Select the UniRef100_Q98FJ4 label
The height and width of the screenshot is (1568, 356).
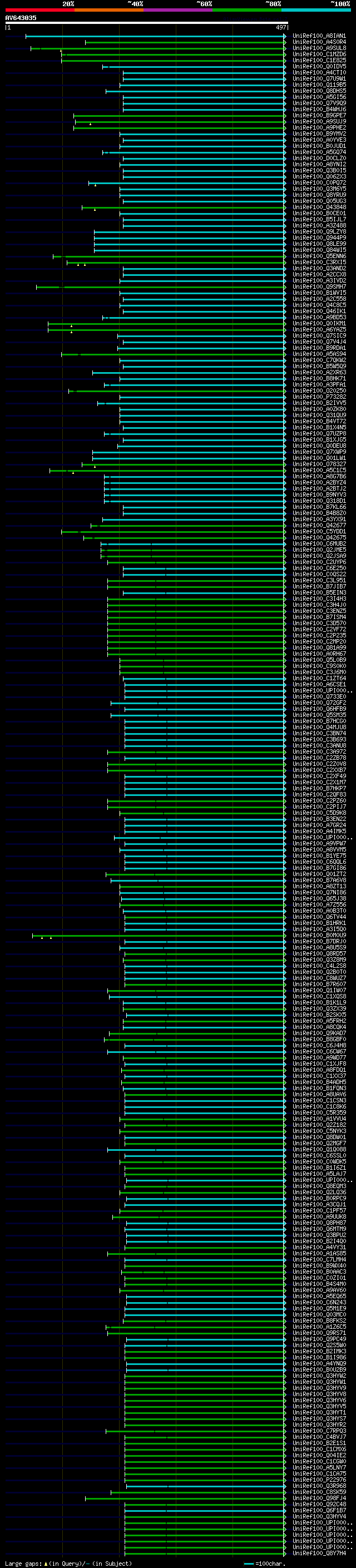(x=319, y=1498)
